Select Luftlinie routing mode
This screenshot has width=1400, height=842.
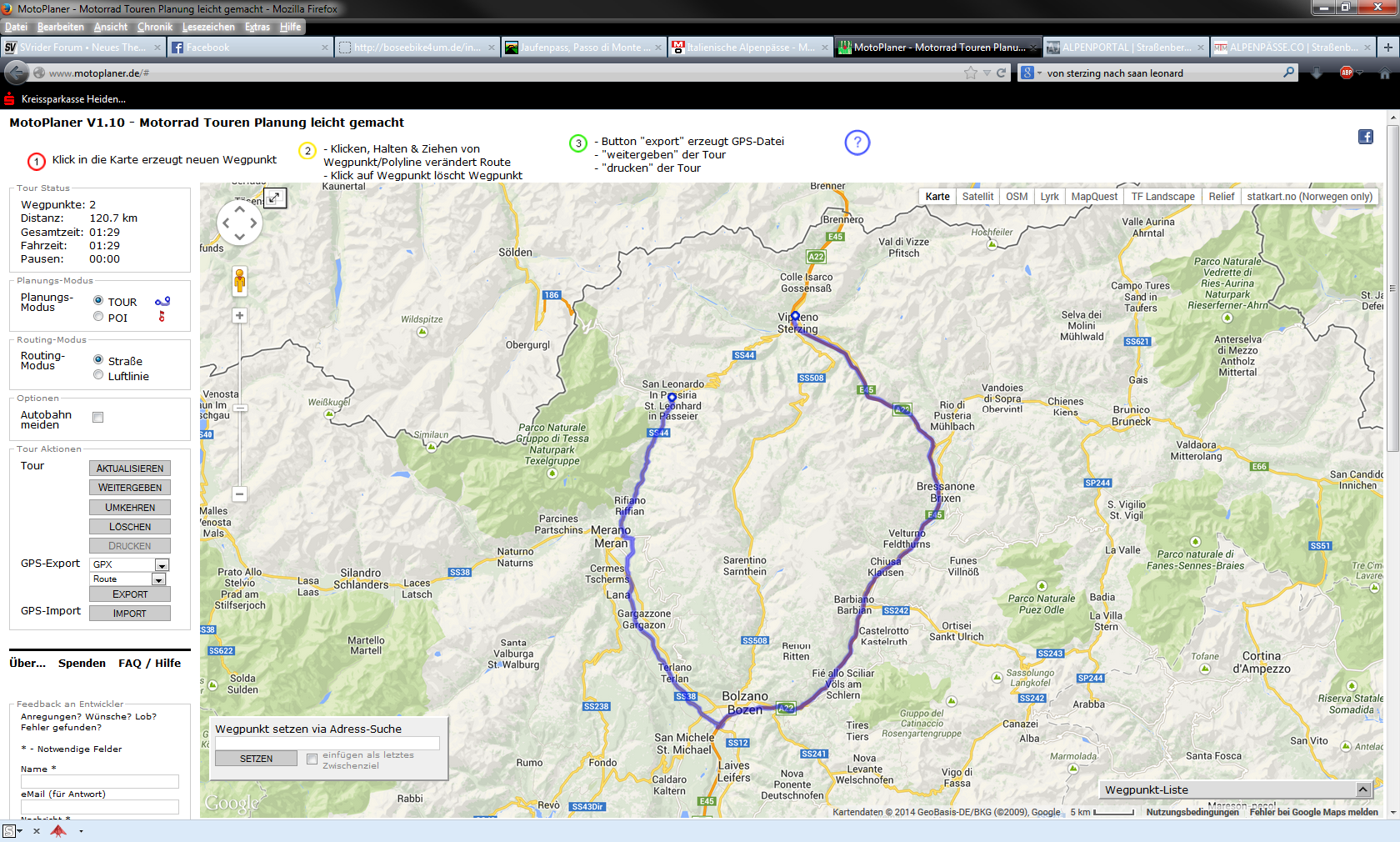98,375
